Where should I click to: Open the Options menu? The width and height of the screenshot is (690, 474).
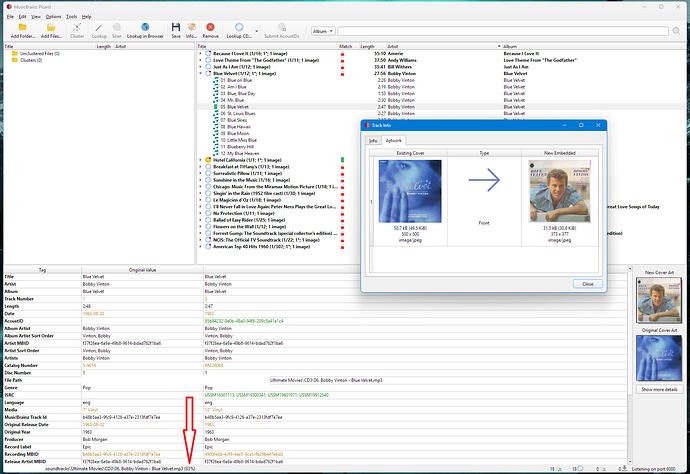pyautogui.click(x=53, y=17)
